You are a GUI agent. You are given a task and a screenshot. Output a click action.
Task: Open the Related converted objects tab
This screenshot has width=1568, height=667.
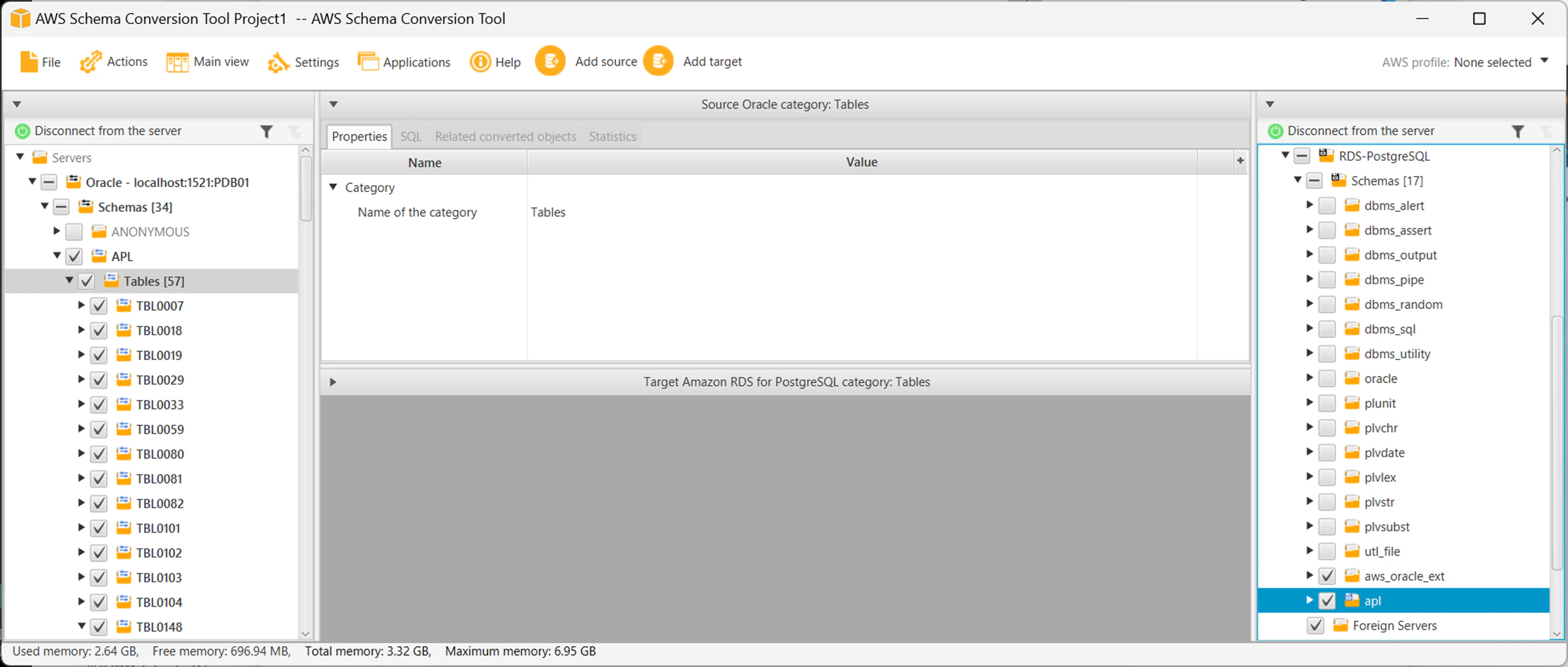click(505, 137)
